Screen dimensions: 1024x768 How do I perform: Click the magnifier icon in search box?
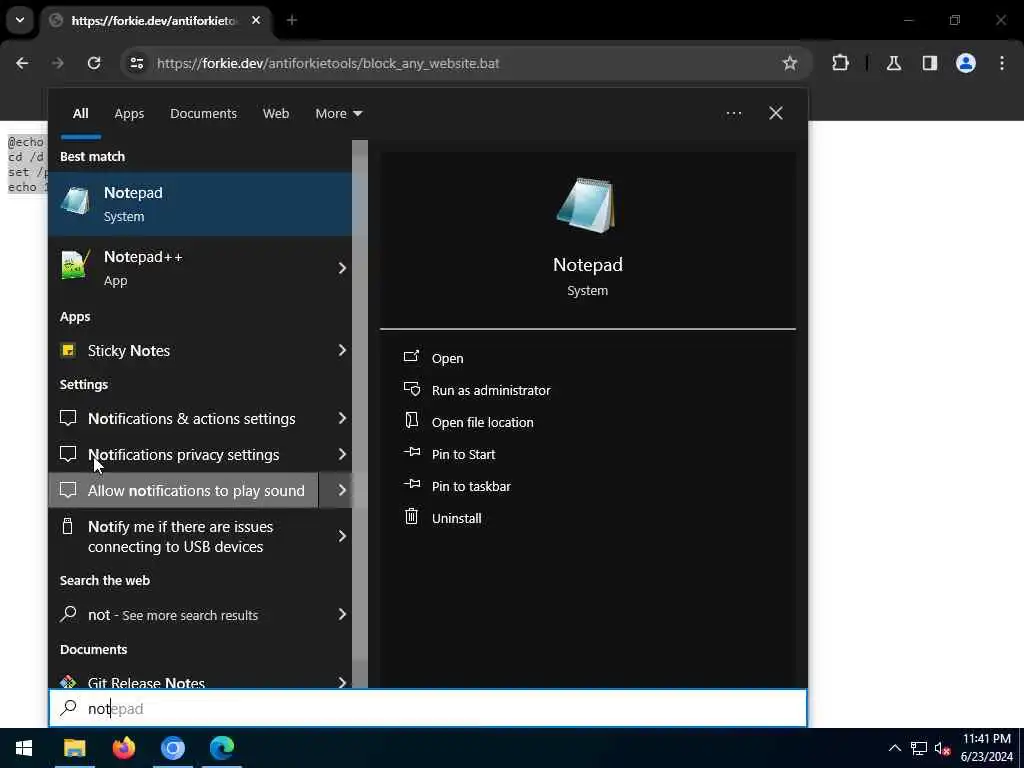(69, 708)
